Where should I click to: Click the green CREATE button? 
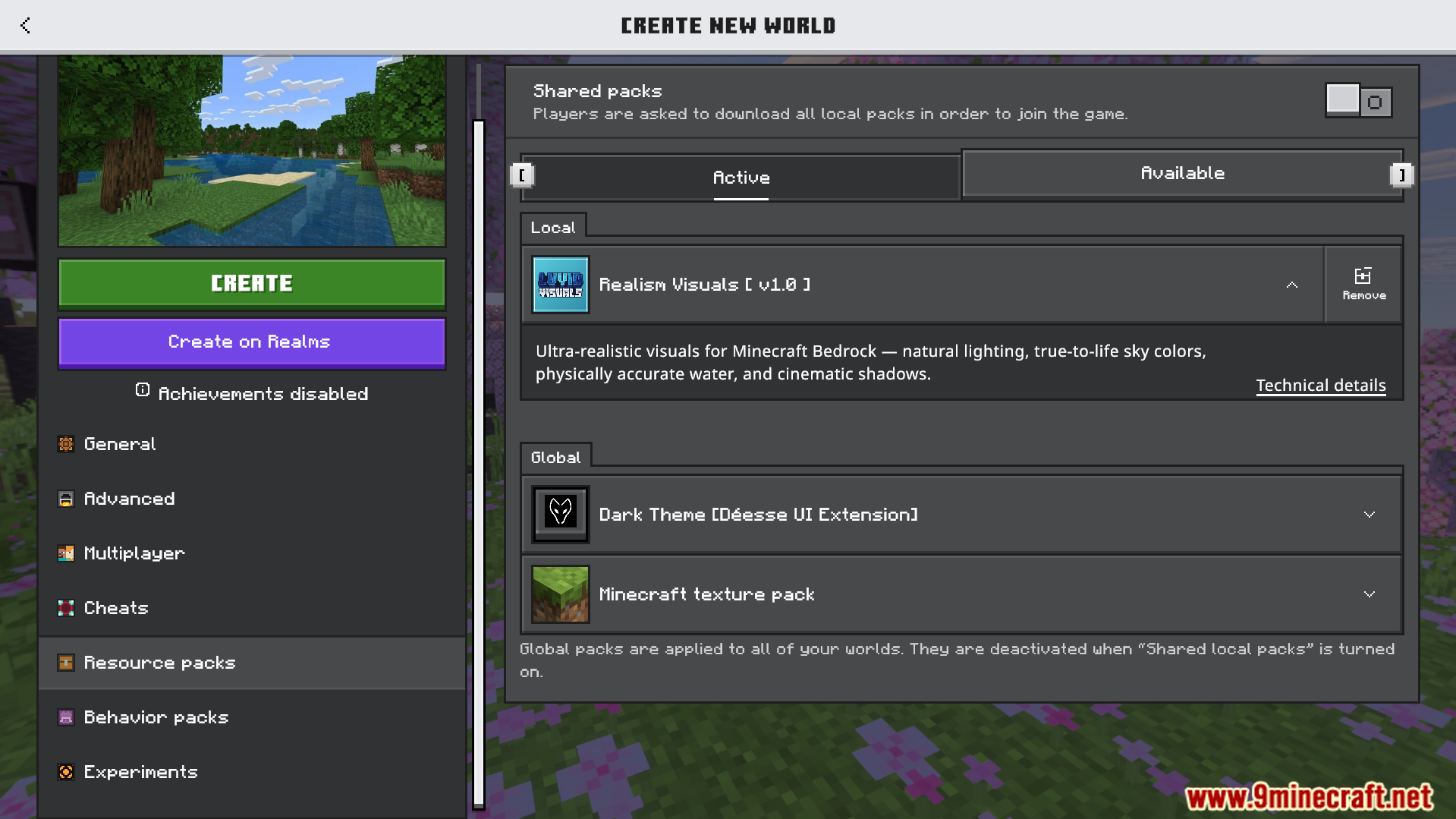(x=252, y=283)
